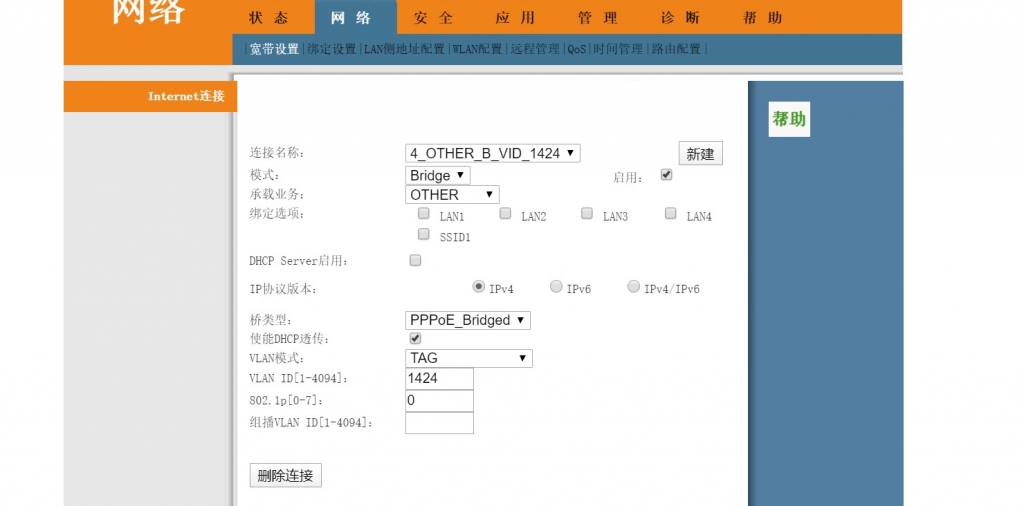Image resolution: width=1024 pixels, height=506 pixels.
Task: Open the 桥类型 PPPoE_Bridged dropdown
Action: [467, 320]
